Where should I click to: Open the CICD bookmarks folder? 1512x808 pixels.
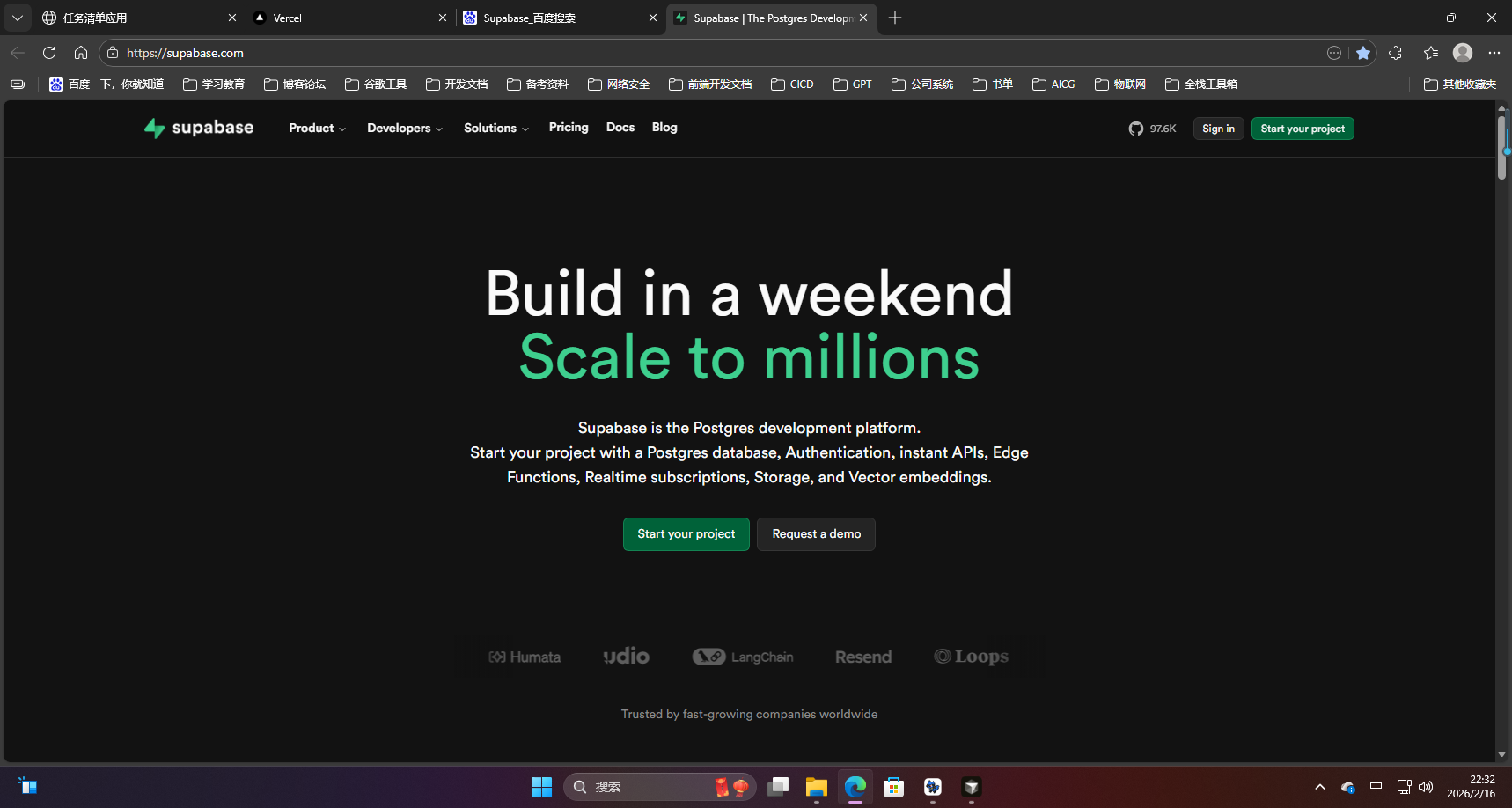(792, 84)
